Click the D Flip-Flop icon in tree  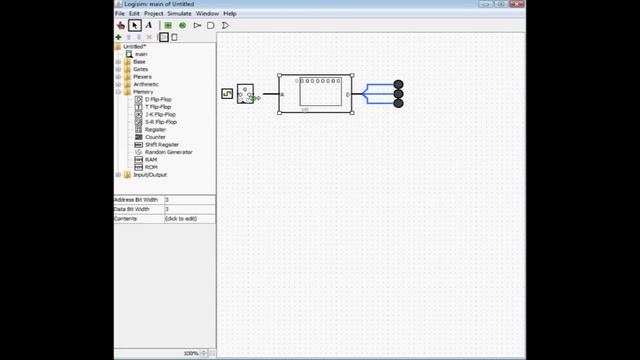pos(138,99)
